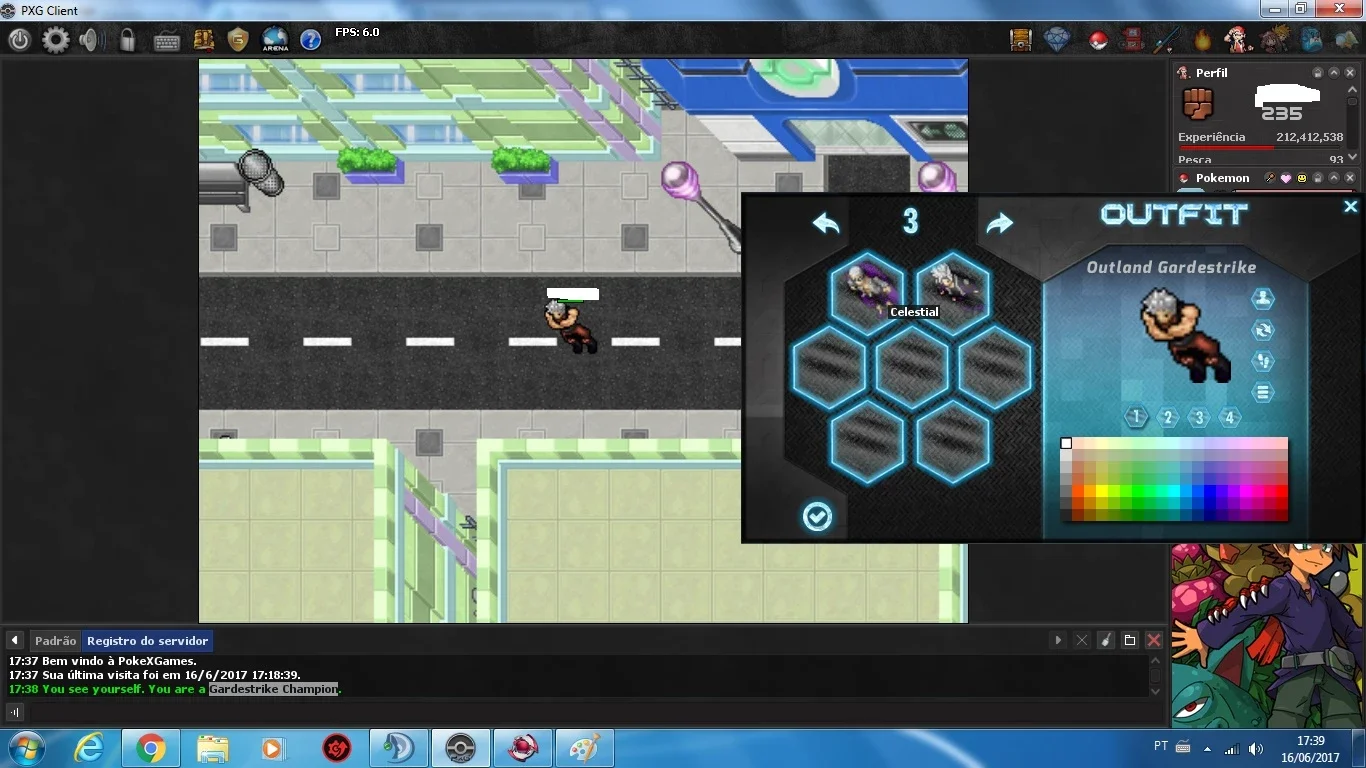The width and height of the screenshot is (1366, 768).
Task: Select the Registro do servidor tab
Action: [x=148, y=641]
